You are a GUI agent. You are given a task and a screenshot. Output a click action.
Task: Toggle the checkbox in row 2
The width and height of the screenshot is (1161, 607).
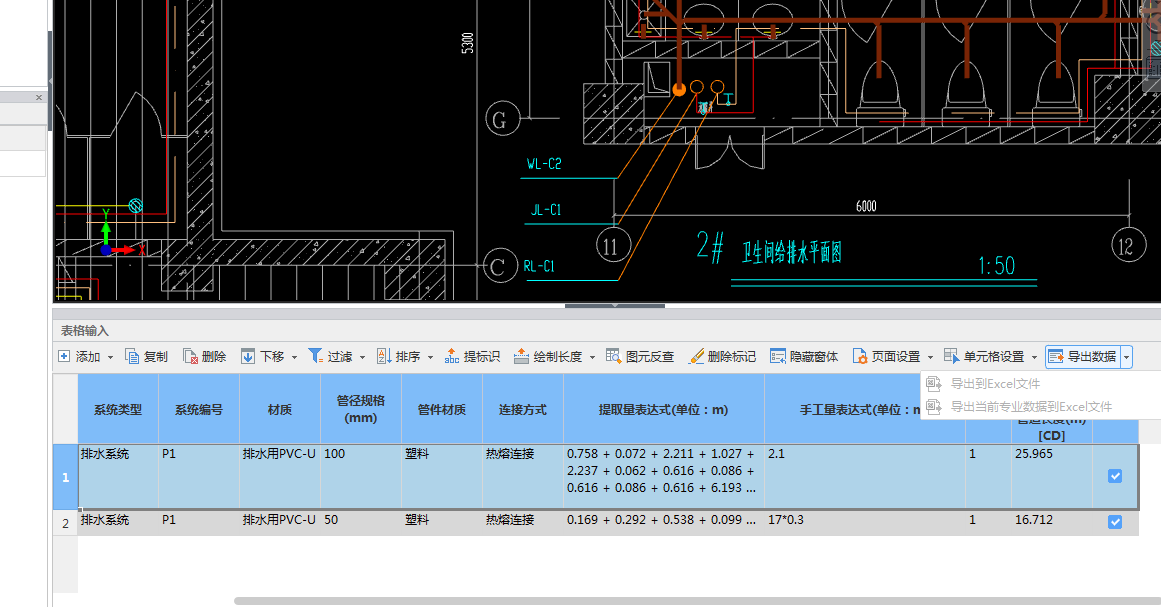(1115, 522)
